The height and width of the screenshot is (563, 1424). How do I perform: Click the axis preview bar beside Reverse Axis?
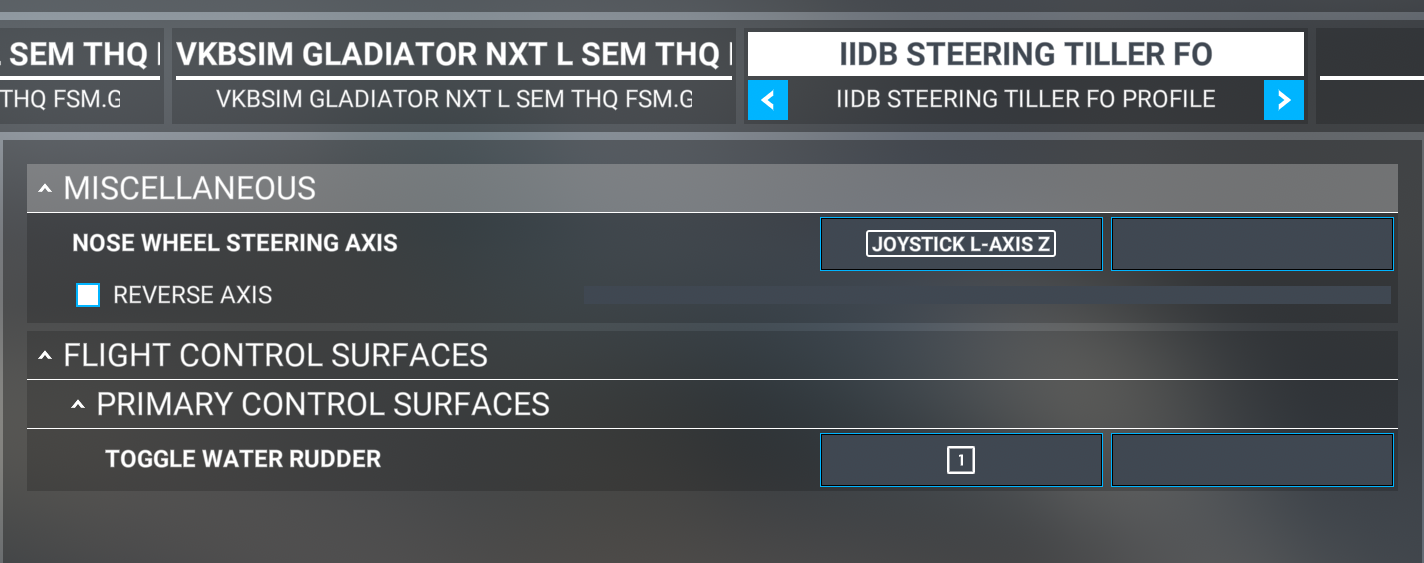pyautogui.click(x=986, y=295)
